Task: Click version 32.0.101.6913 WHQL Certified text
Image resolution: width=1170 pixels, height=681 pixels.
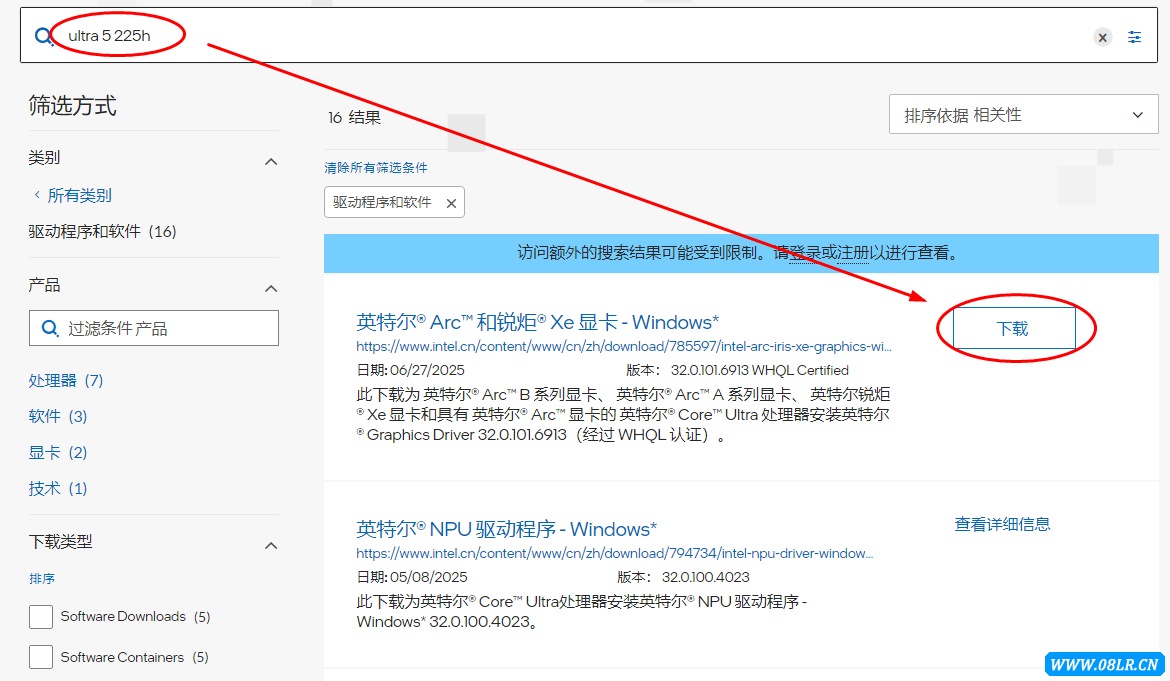Action: (x=760, y=370)
